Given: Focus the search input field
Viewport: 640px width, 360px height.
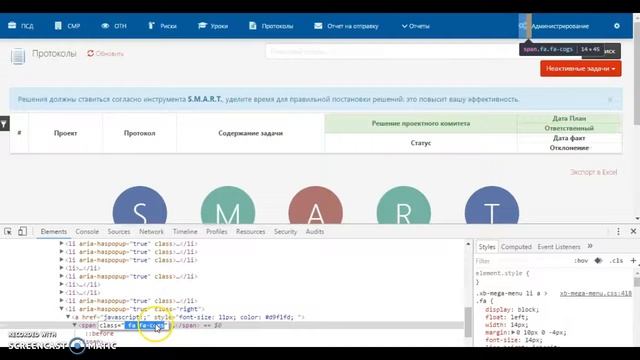Looking at the screenshot, I should point(392,52).
